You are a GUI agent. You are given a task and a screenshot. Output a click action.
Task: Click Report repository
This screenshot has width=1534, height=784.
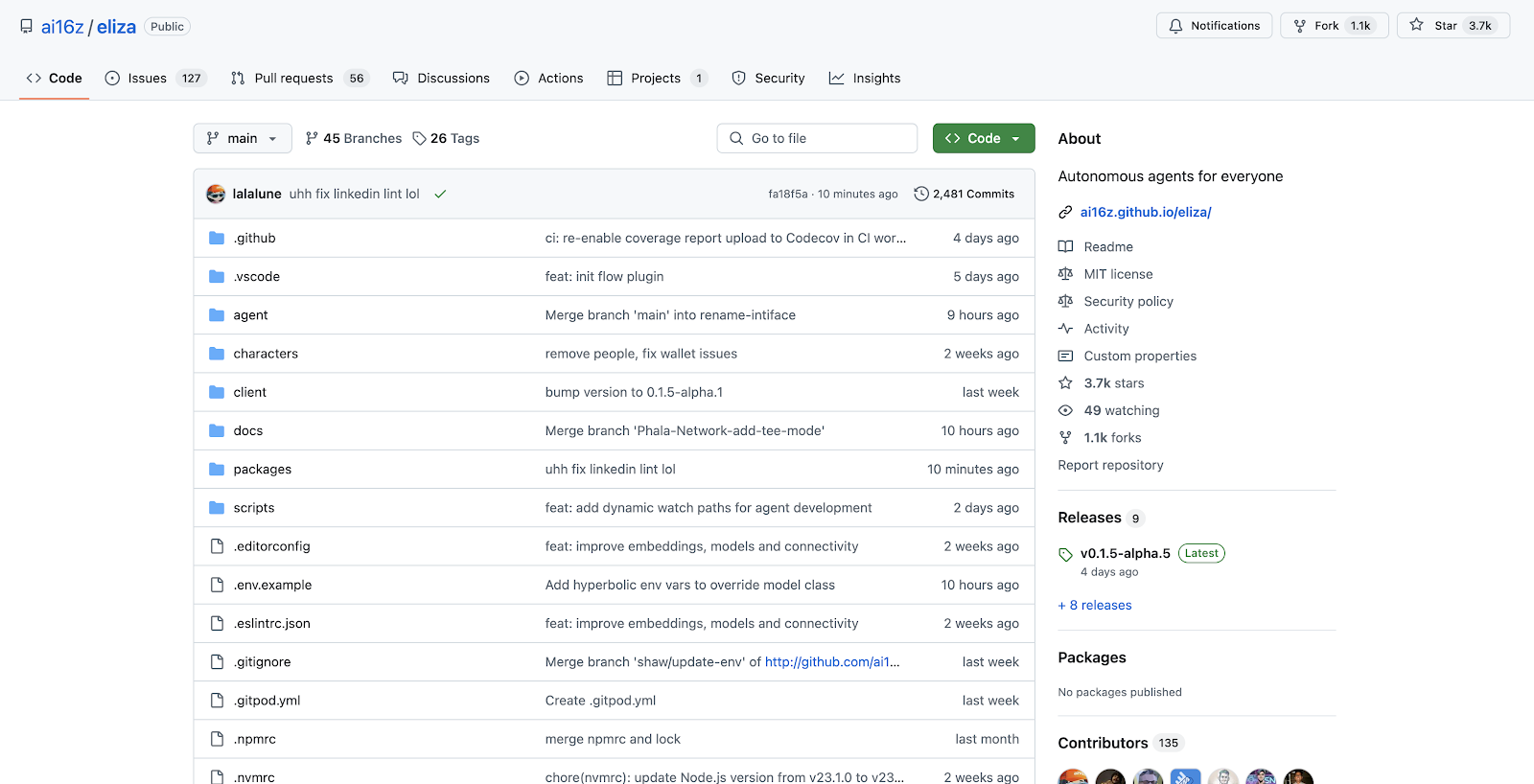pyautogui.click(x=1110, y=465)
